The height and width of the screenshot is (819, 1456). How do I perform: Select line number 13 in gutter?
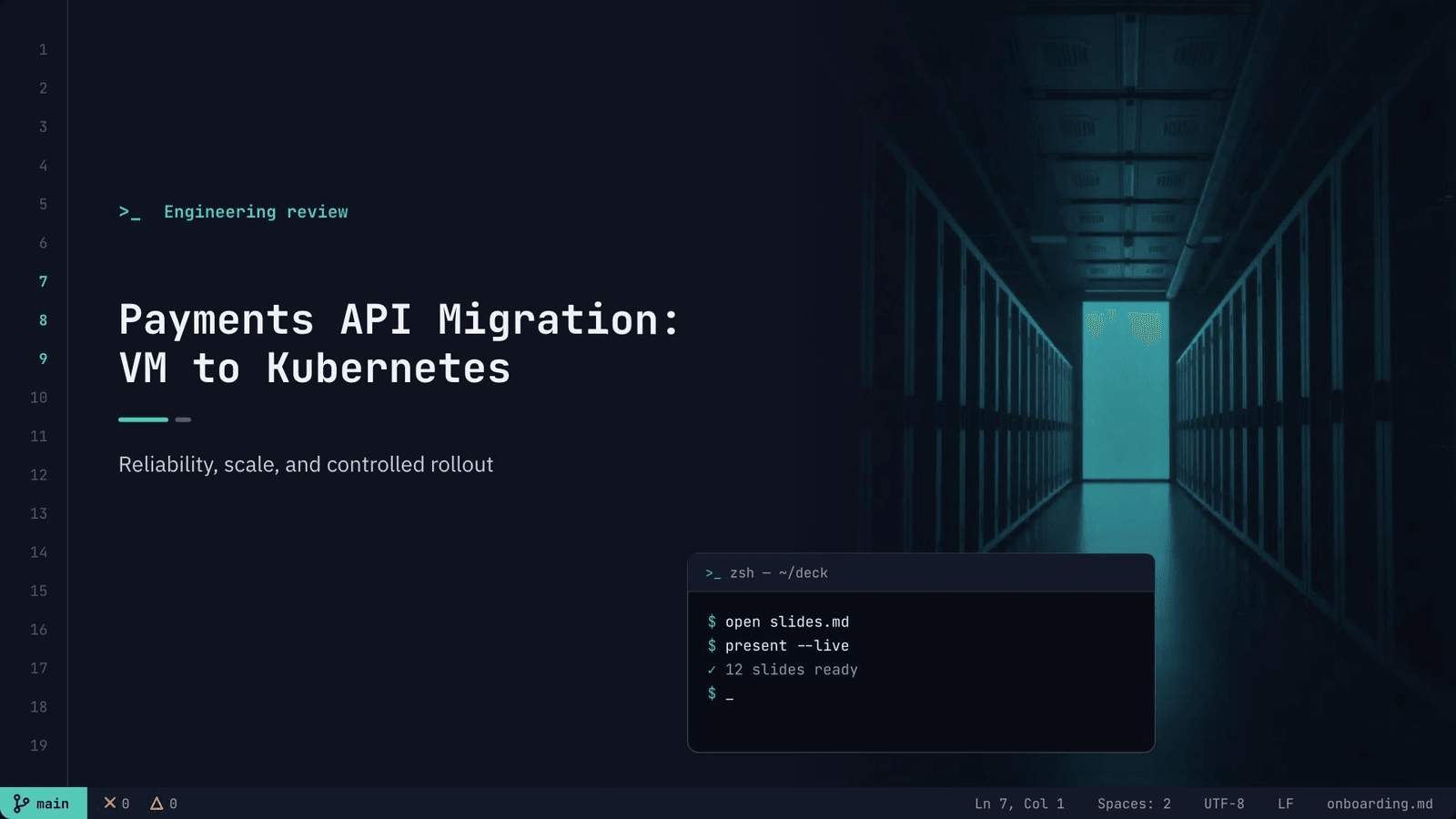point(38,513)
